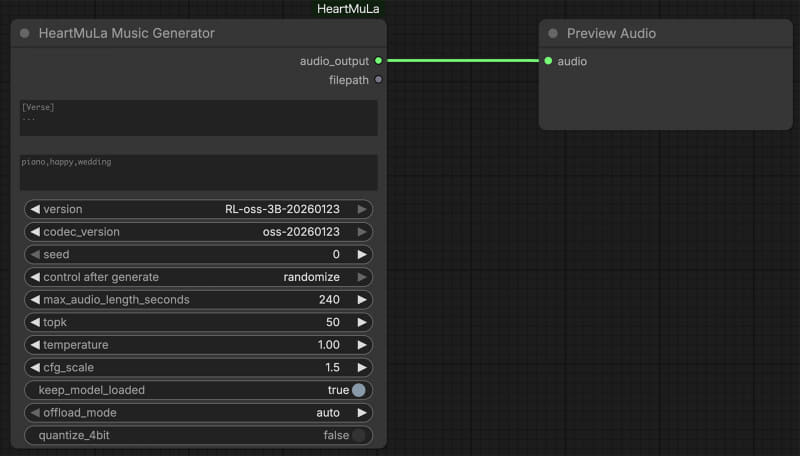Increase max_audio_length_seconds with right arrow
The height and width of the screenshot is (456, 800).
[x=362, y=299]
